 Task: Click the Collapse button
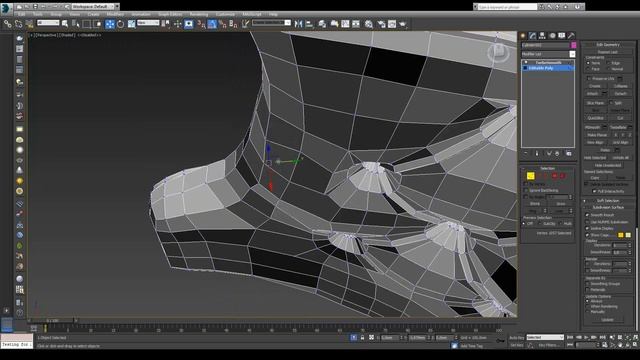click(620, 86)
